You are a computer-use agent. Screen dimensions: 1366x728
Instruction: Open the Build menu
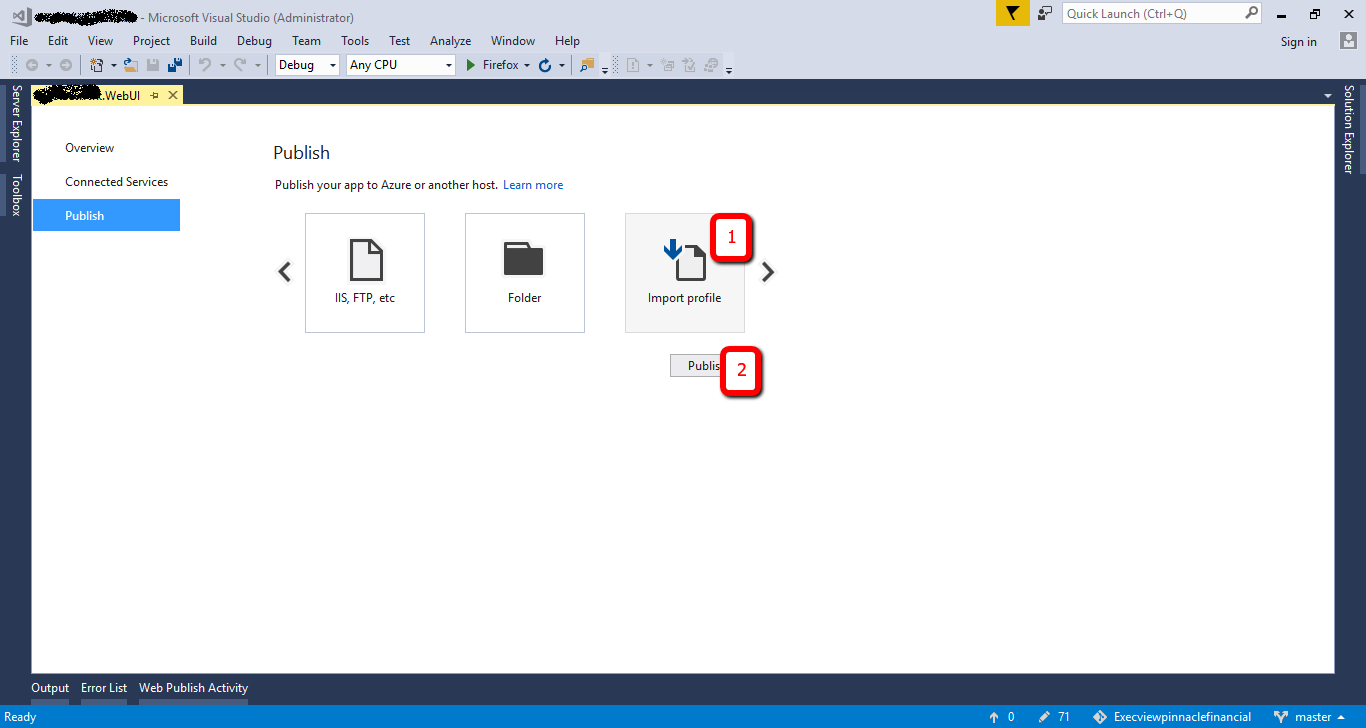[x=203, y=40]
